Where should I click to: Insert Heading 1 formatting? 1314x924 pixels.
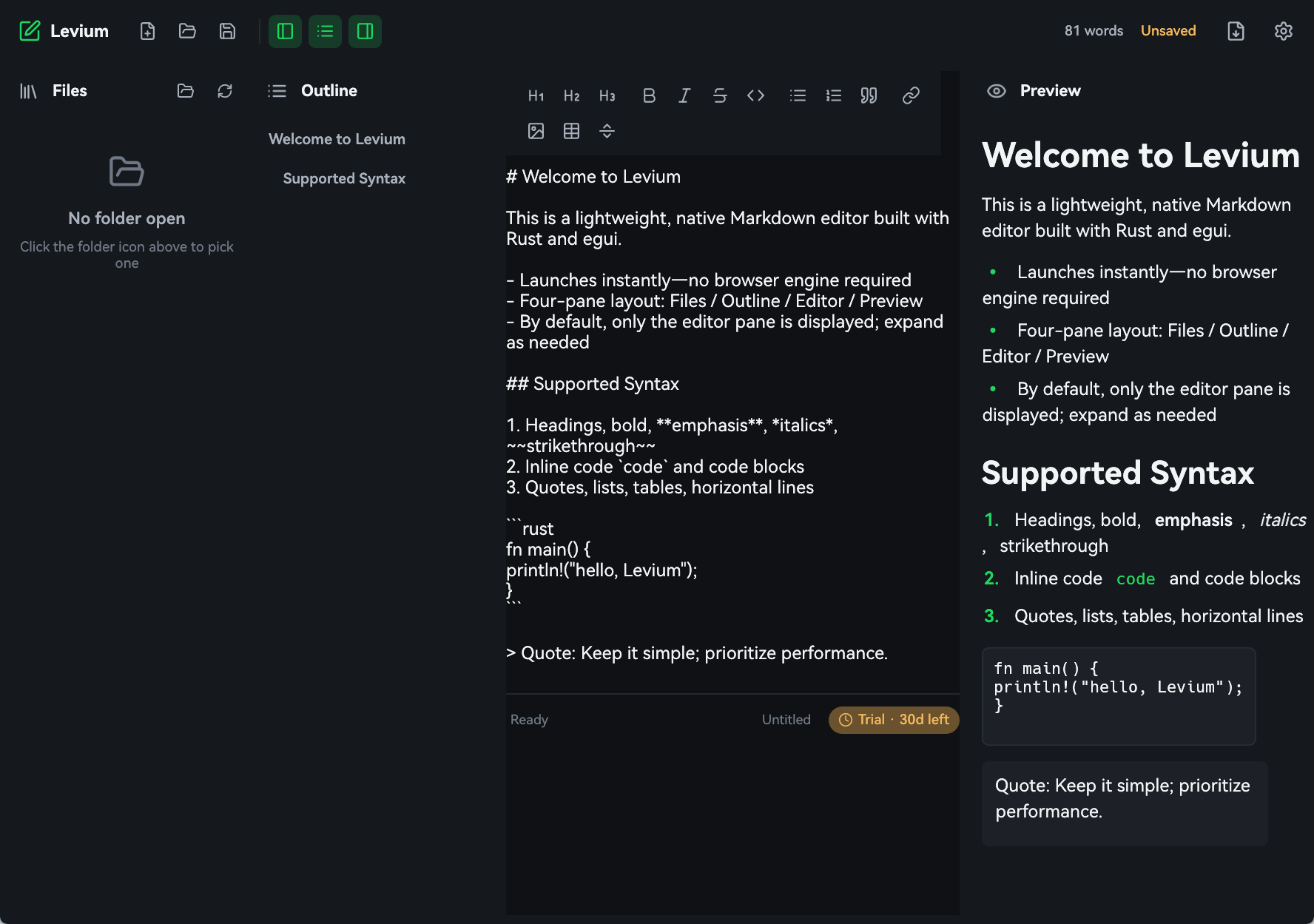536,95
